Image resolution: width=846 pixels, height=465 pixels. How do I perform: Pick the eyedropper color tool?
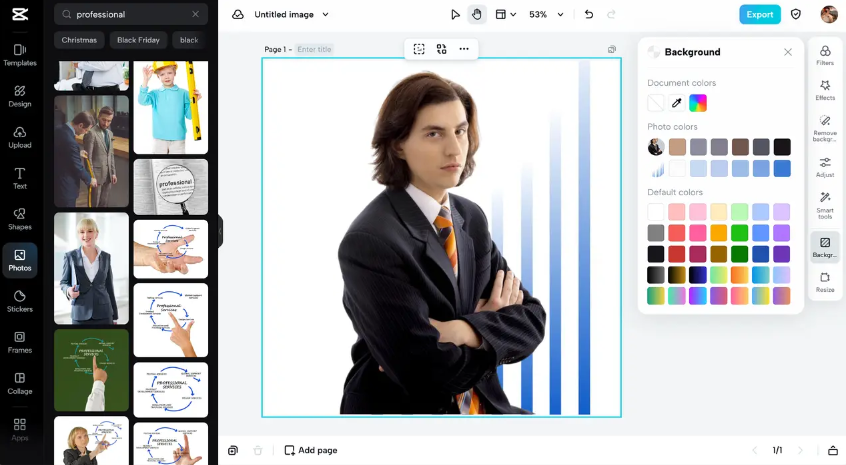[677, 102]
